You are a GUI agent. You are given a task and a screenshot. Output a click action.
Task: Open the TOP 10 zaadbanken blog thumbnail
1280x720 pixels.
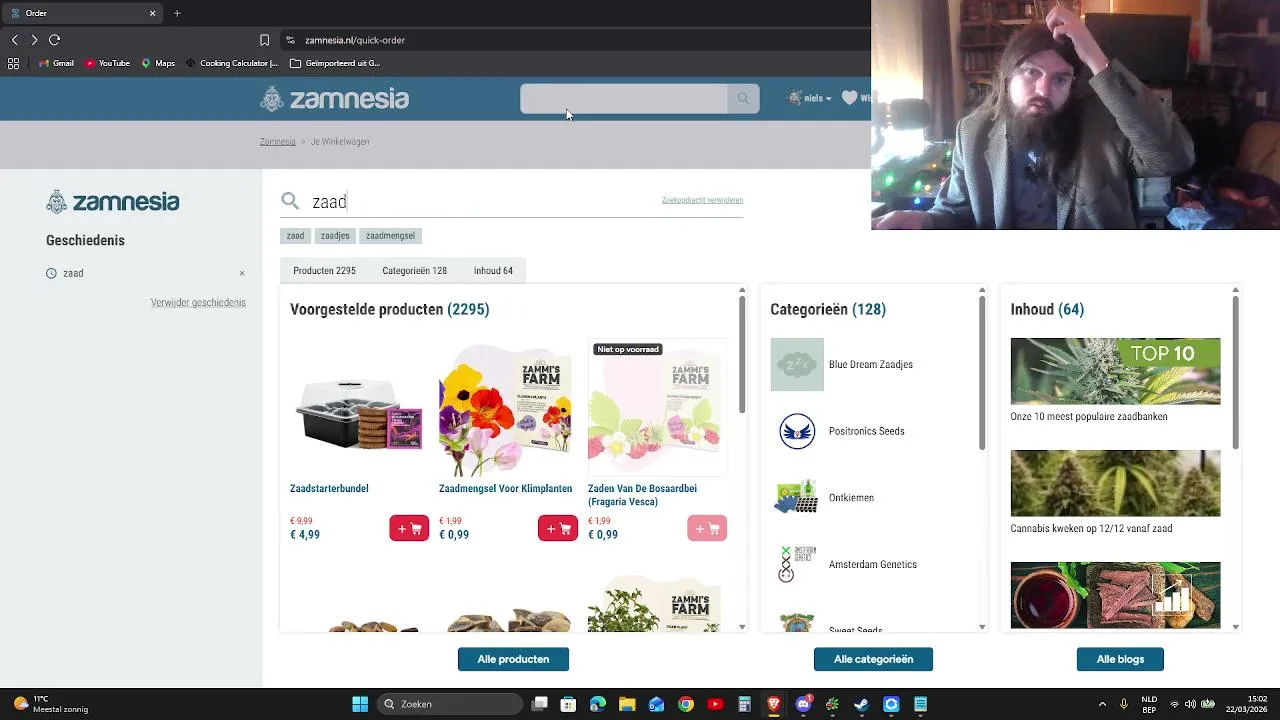point(1115,371)
